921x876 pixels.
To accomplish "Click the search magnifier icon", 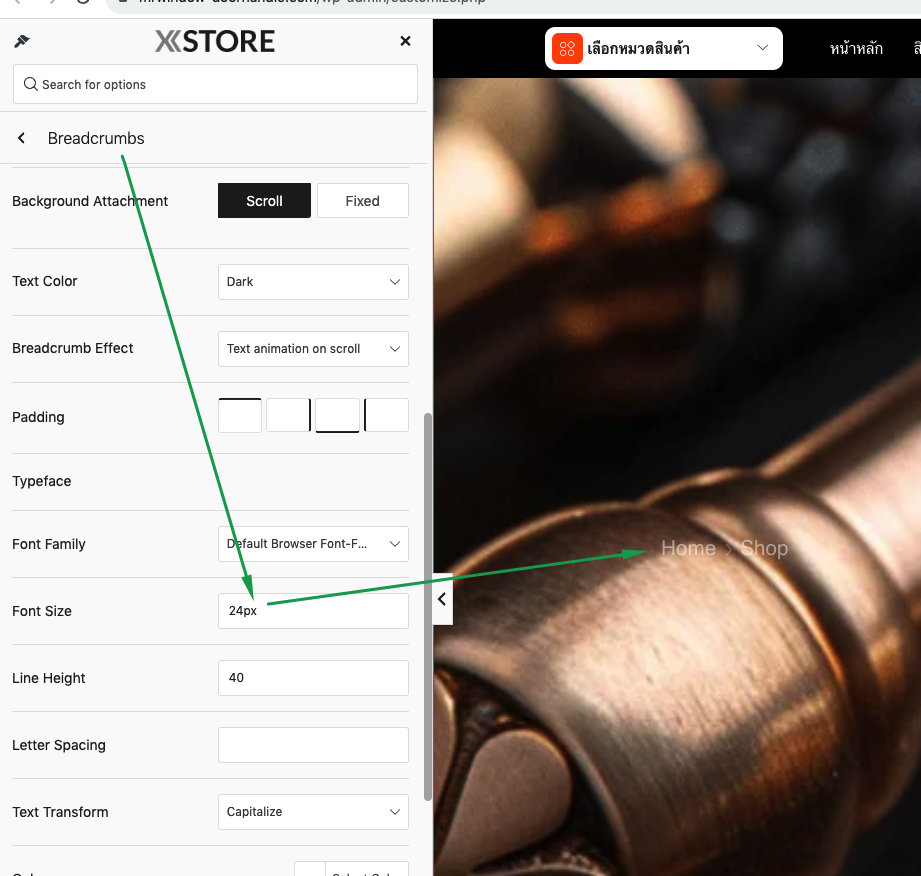I will click(x=31, y=84).
